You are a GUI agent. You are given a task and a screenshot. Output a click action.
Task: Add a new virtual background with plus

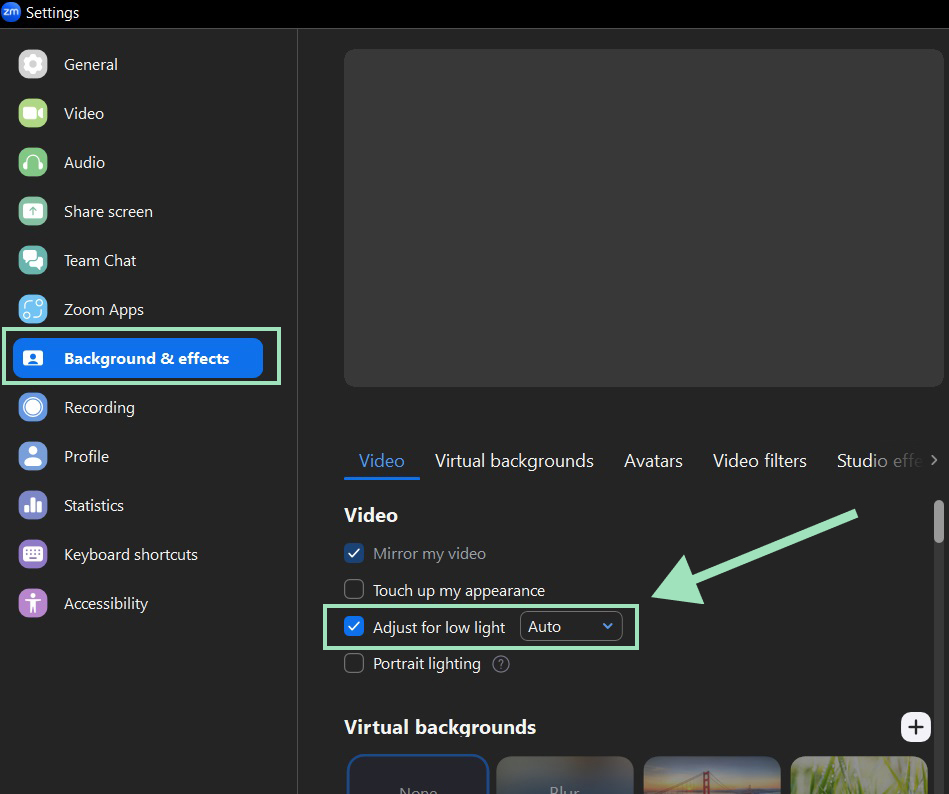(x=916, y=727)
